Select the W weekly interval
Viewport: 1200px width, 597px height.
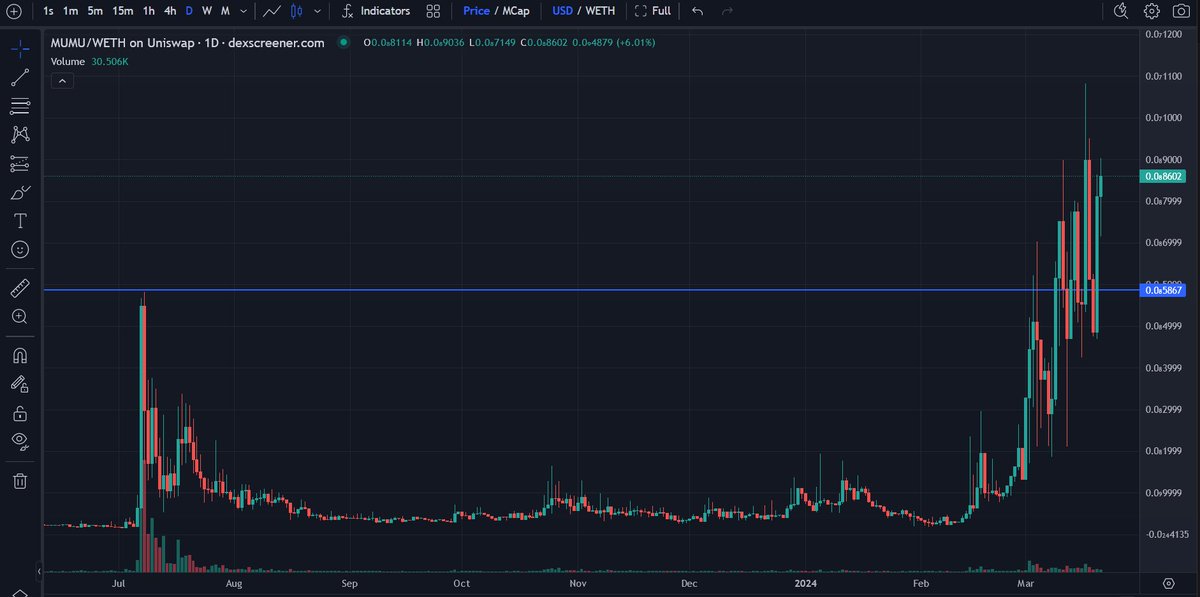point(207,11)
